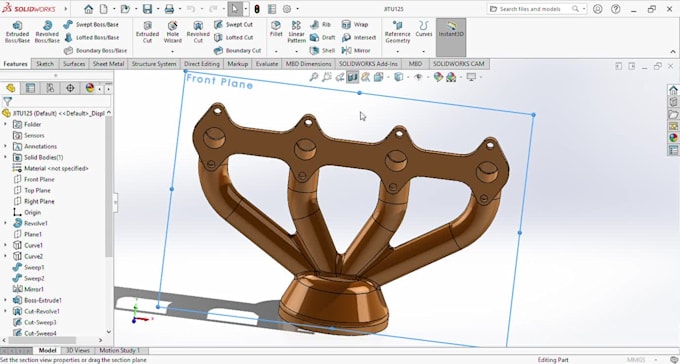The height and width of the screenshot is (364, 680).
Task: Choose the Boundary Boss/Base tool
Action: click(x=95, y=50)
